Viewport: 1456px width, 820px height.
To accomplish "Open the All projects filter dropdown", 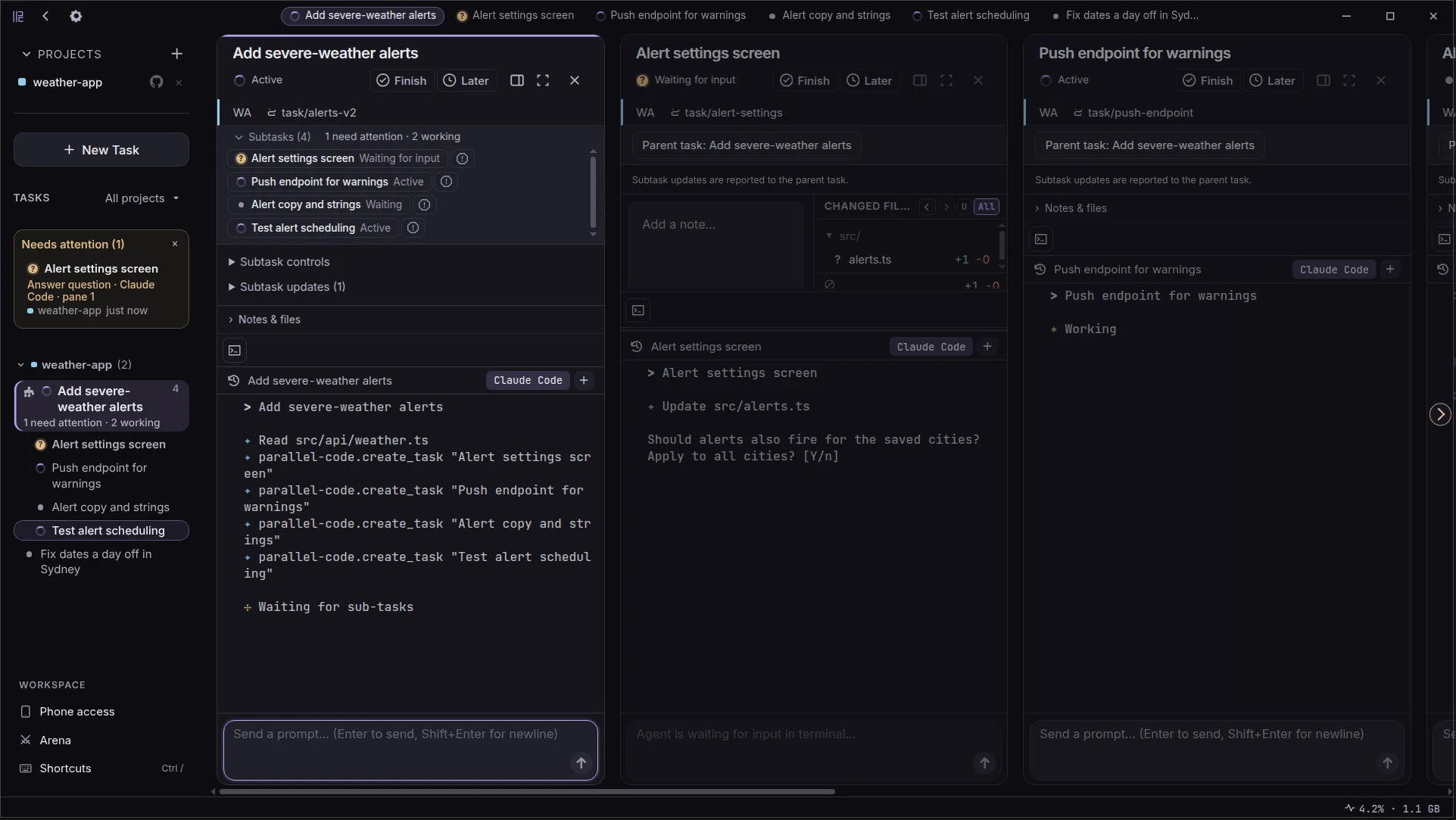I will [x=142, y=198].
